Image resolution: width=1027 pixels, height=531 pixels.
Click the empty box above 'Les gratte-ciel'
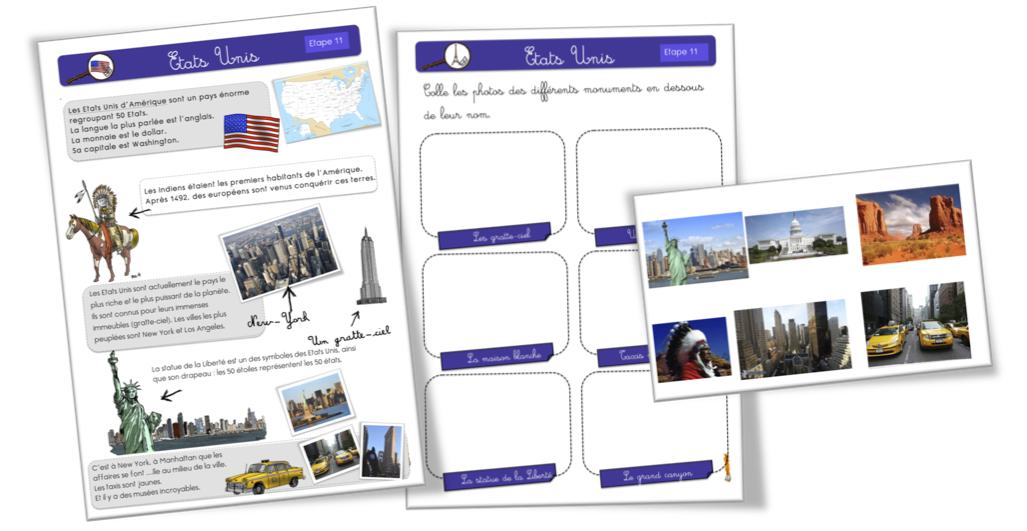[x=492, y=180]
